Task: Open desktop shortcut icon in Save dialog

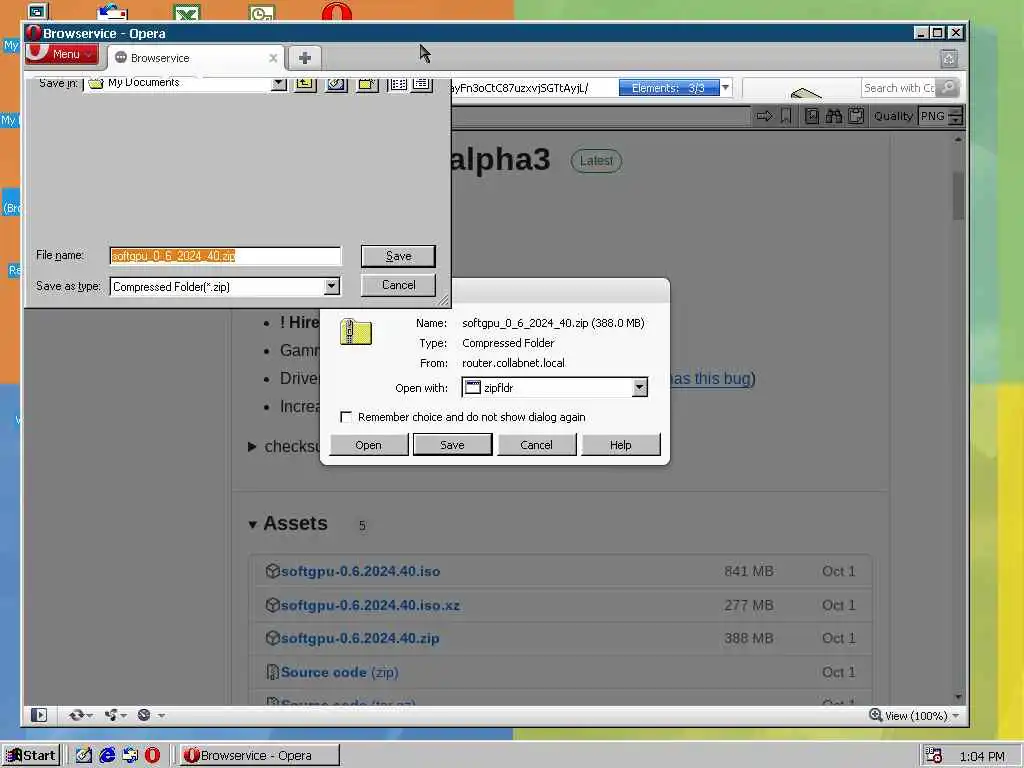Action: (336, 84)
